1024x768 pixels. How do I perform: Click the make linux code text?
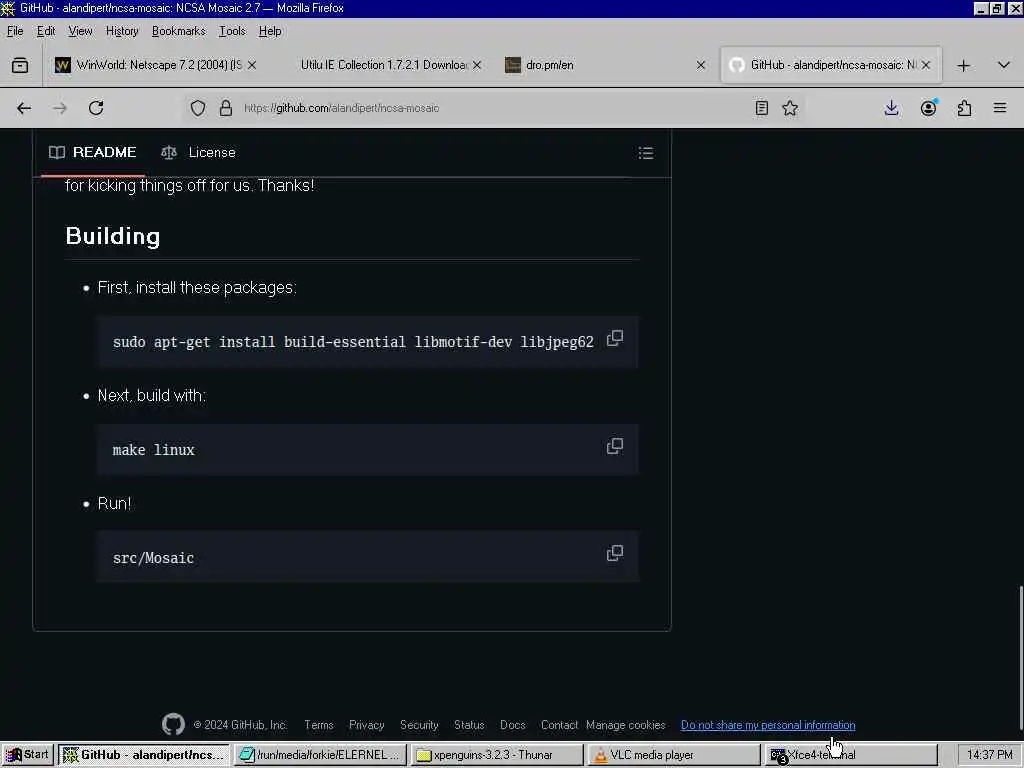coord(153,450)
